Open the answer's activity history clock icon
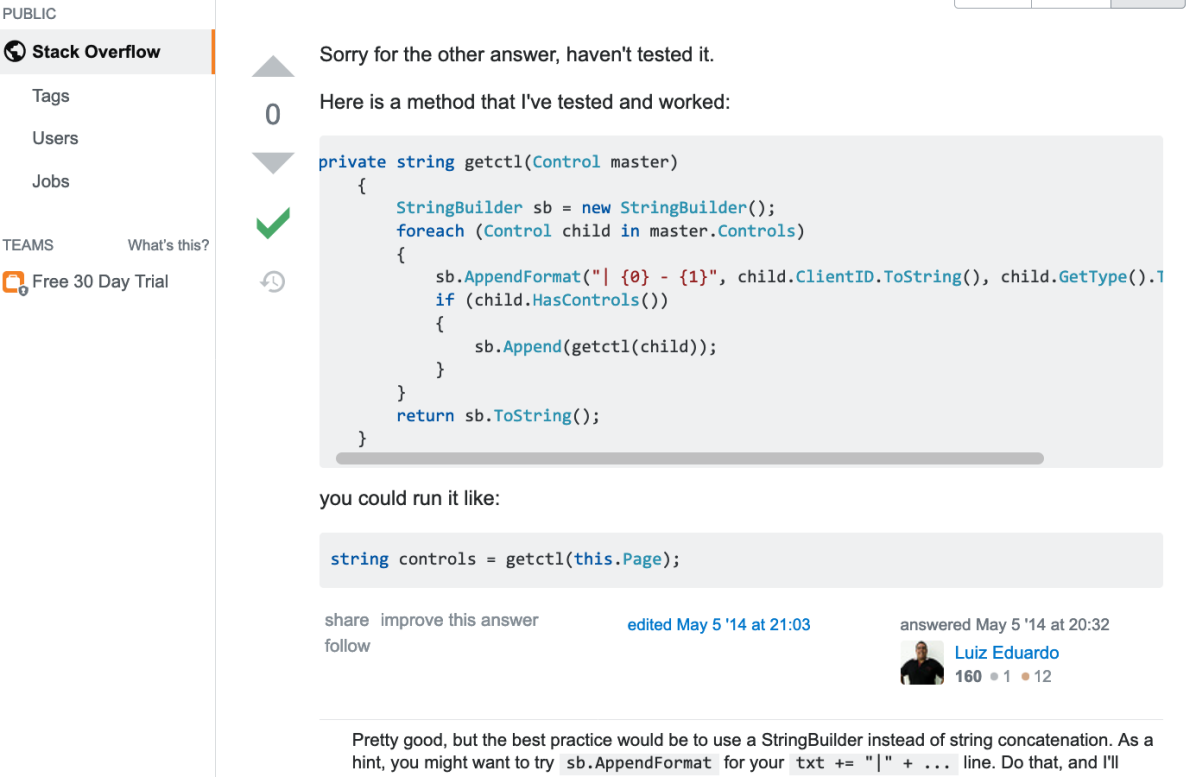 273,282
